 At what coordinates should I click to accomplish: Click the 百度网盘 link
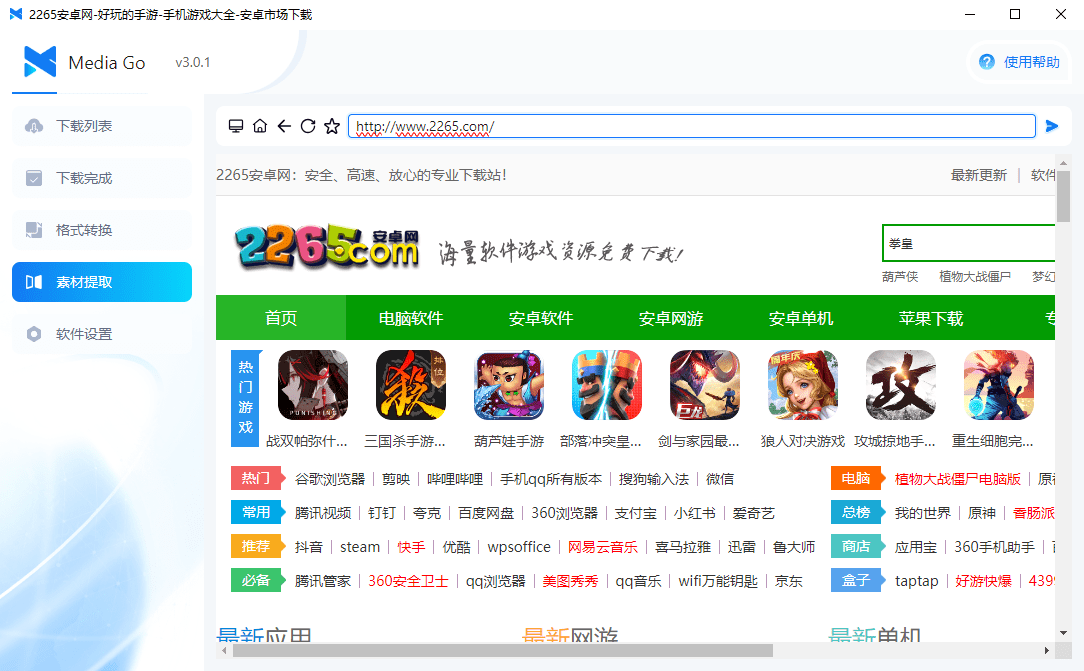(x=486, y=513)
